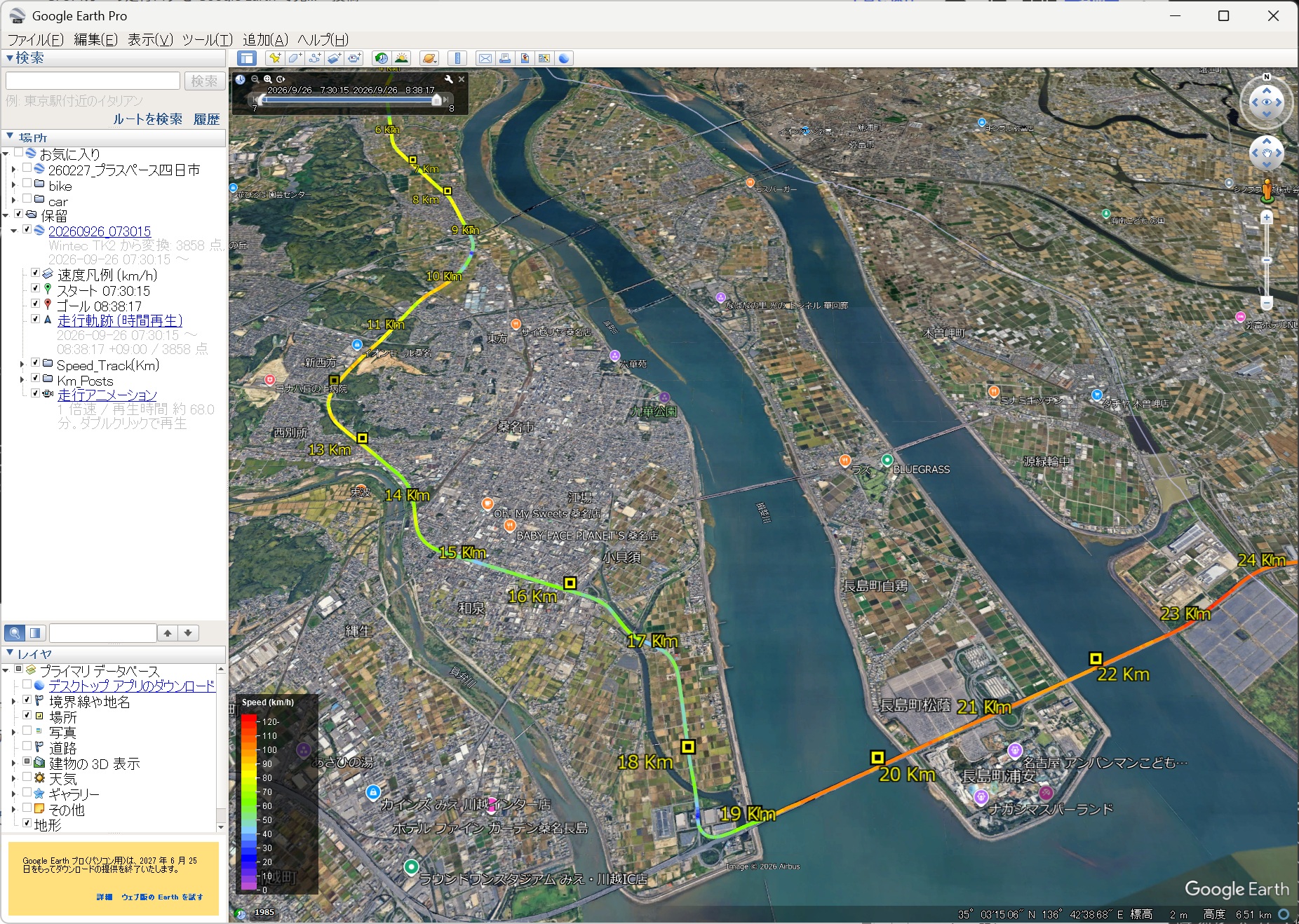Play the time slider animation
This screenshot has height=924, width=1299.
(x=281, y=79)
